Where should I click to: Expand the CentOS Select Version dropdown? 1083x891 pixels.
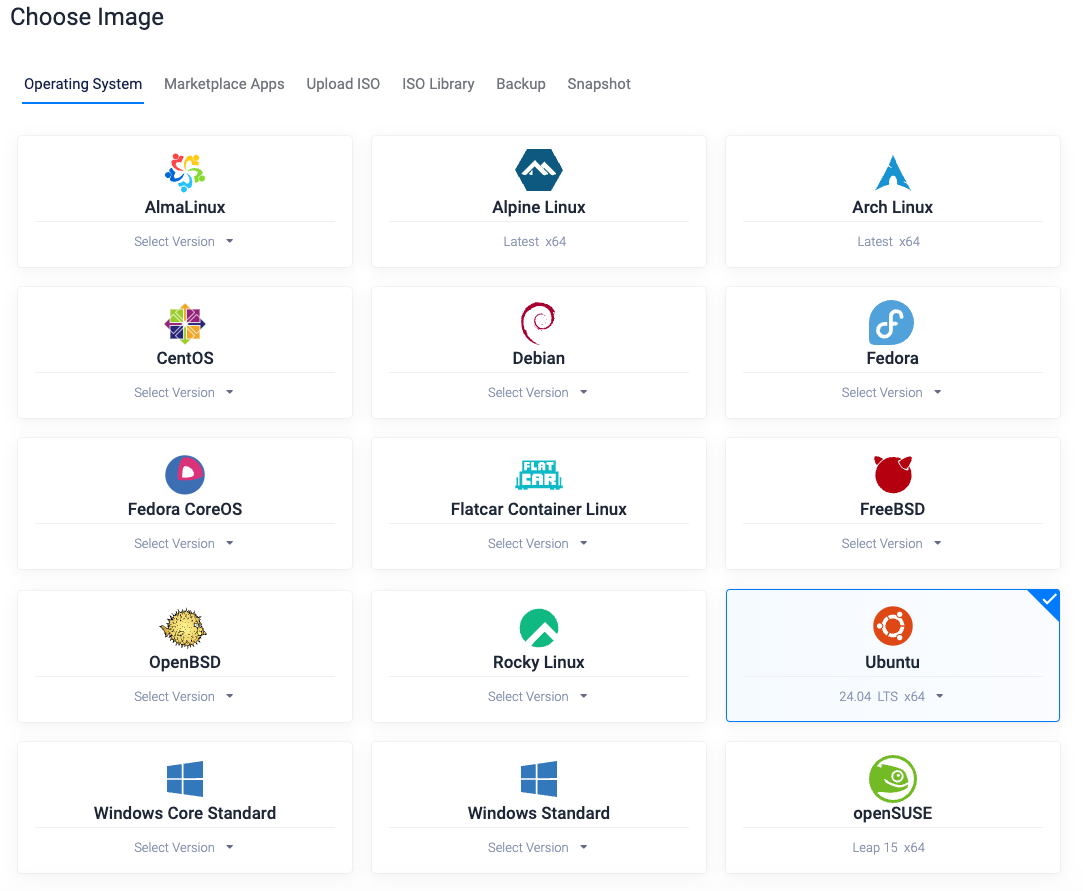coord(184,393)
